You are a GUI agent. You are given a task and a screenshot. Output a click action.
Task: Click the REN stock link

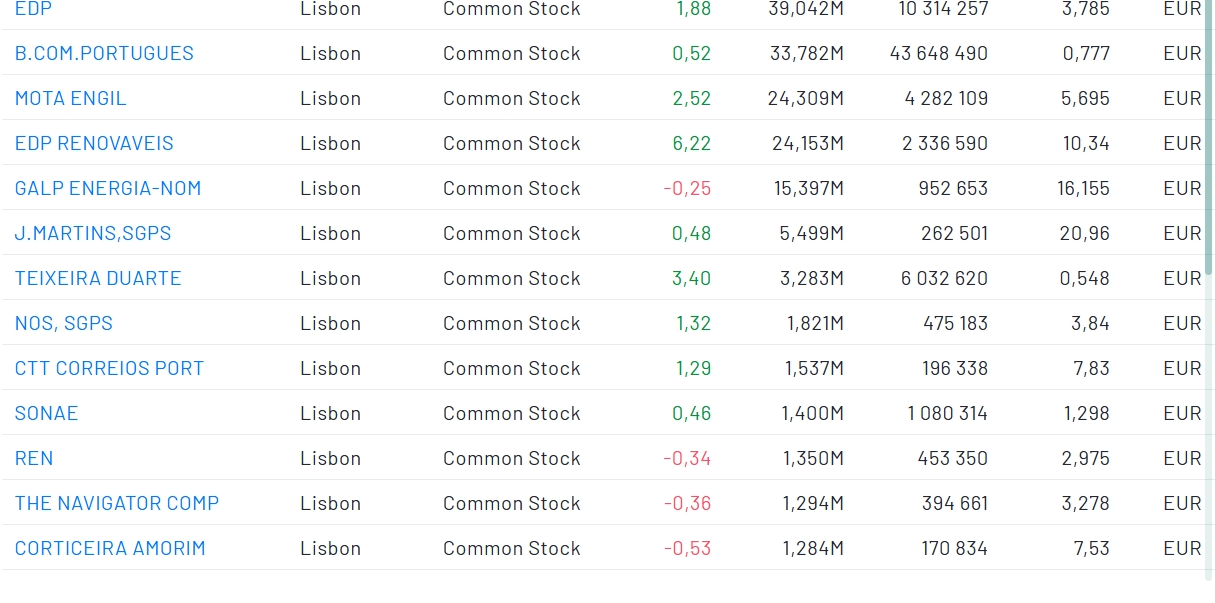tap(34, 458)
